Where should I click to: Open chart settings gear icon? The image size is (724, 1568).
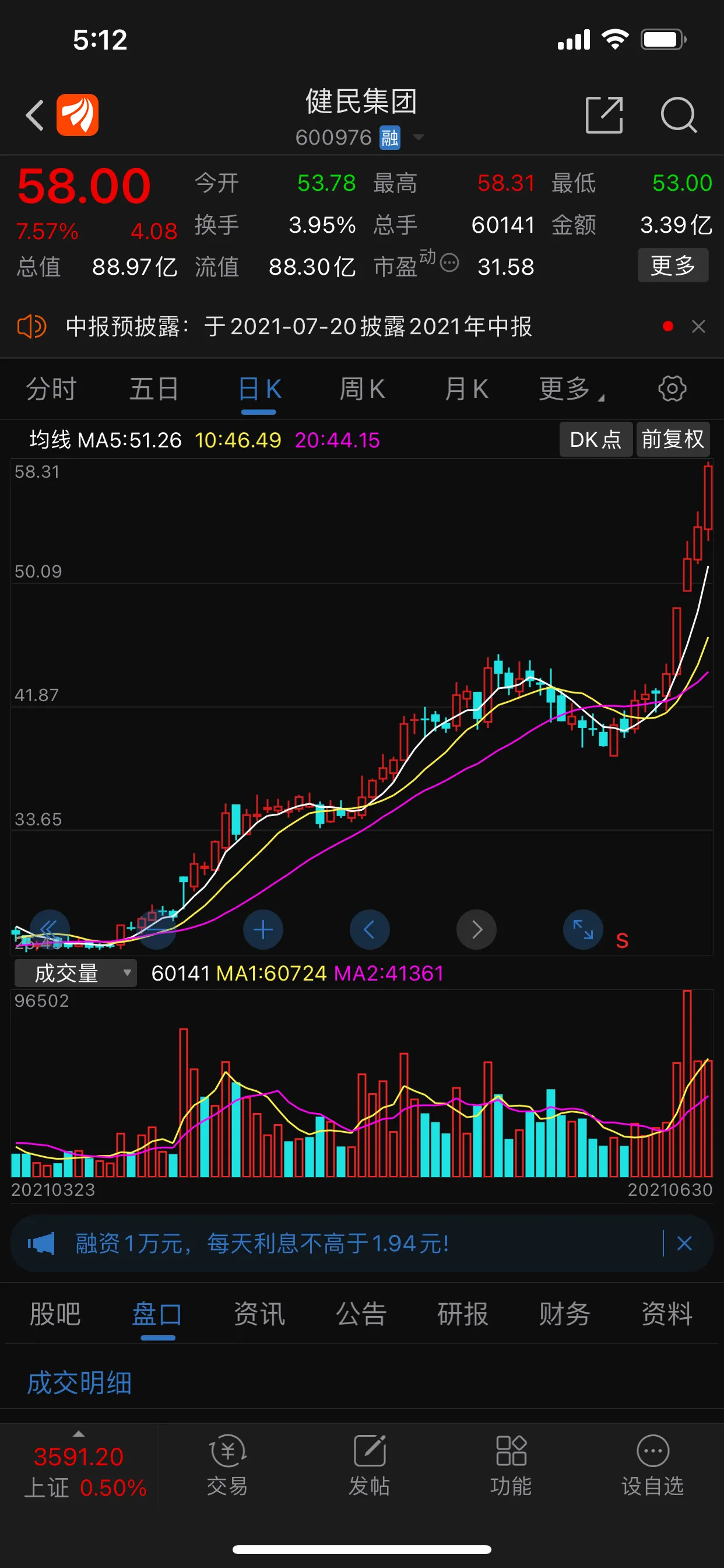[x=672, y=388]
